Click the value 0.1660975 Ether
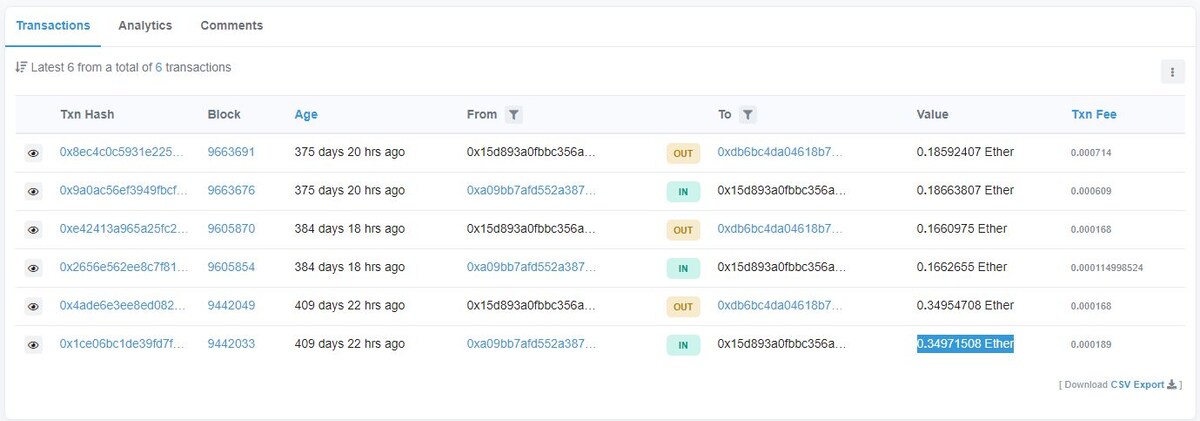 [962, 229]
